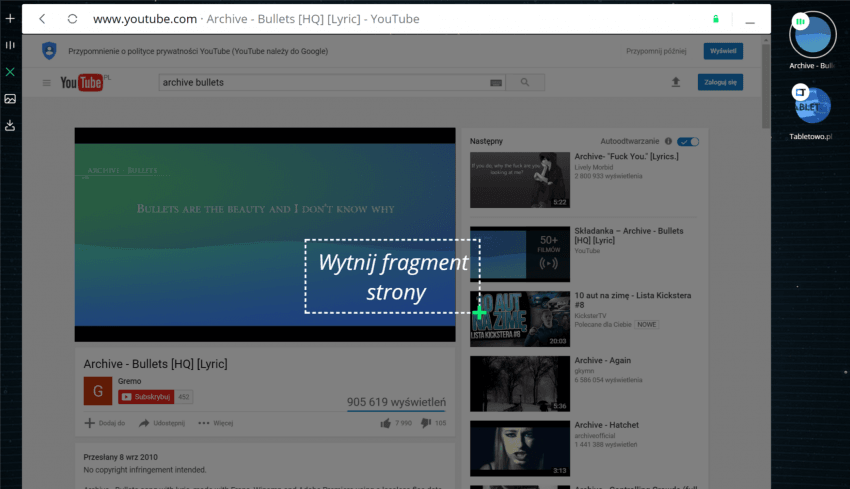Dislike the video with thumbs down

point(426,423)
